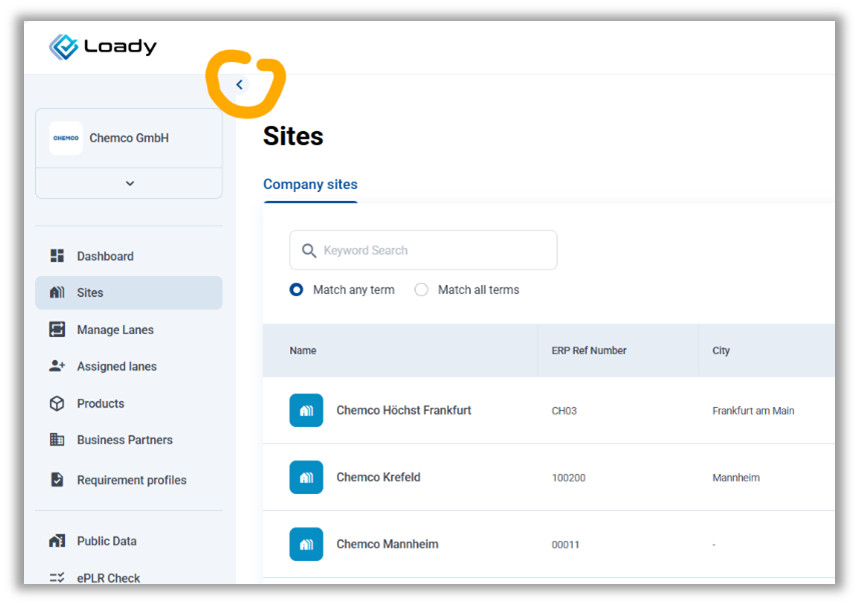Go to Assigned lanes
The width and height of the screenshot is (859, 605).
pyautogui.click(x=117, y=367)
